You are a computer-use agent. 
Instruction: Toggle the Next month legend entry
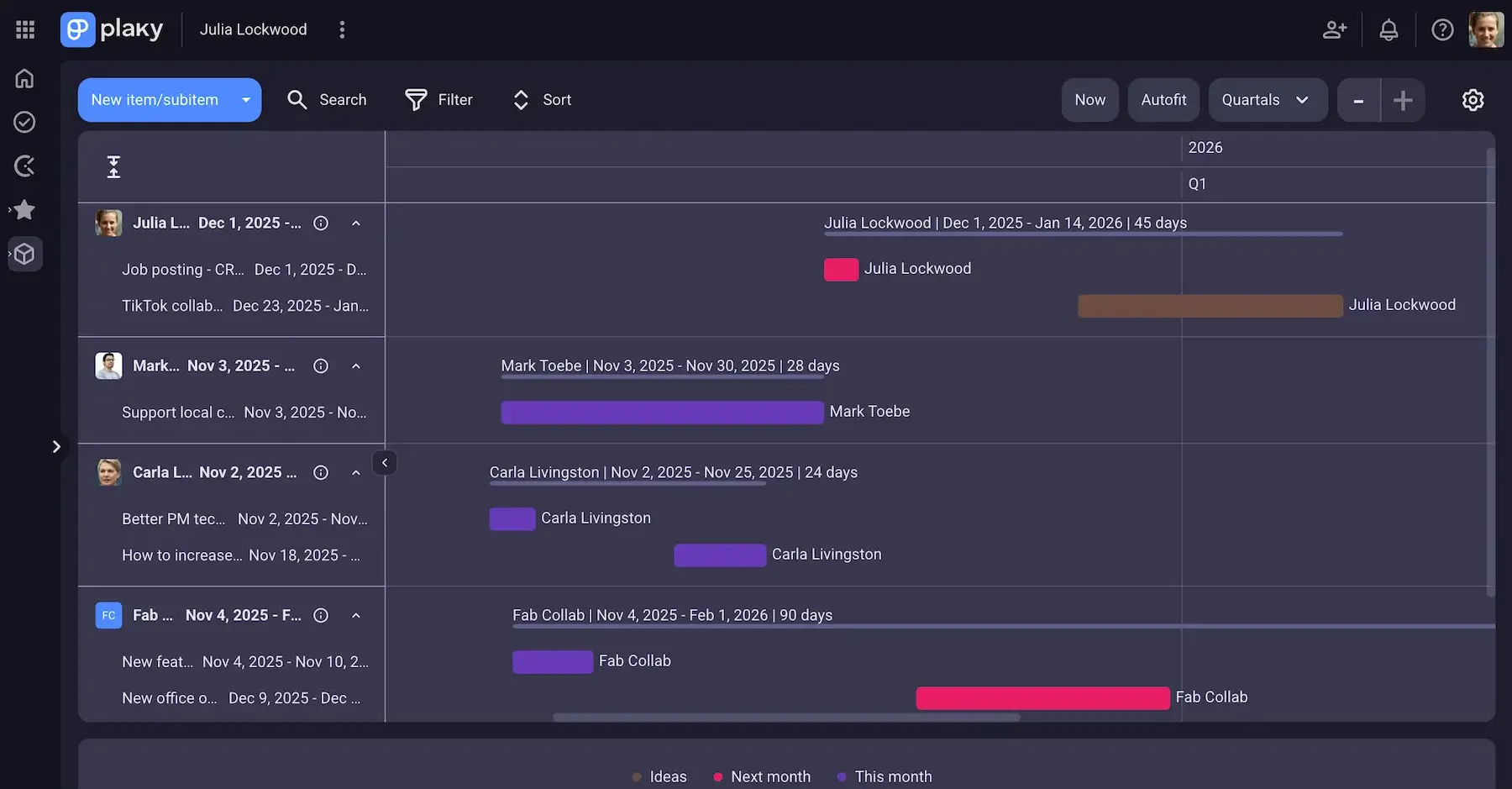click(x=762, y=777)
